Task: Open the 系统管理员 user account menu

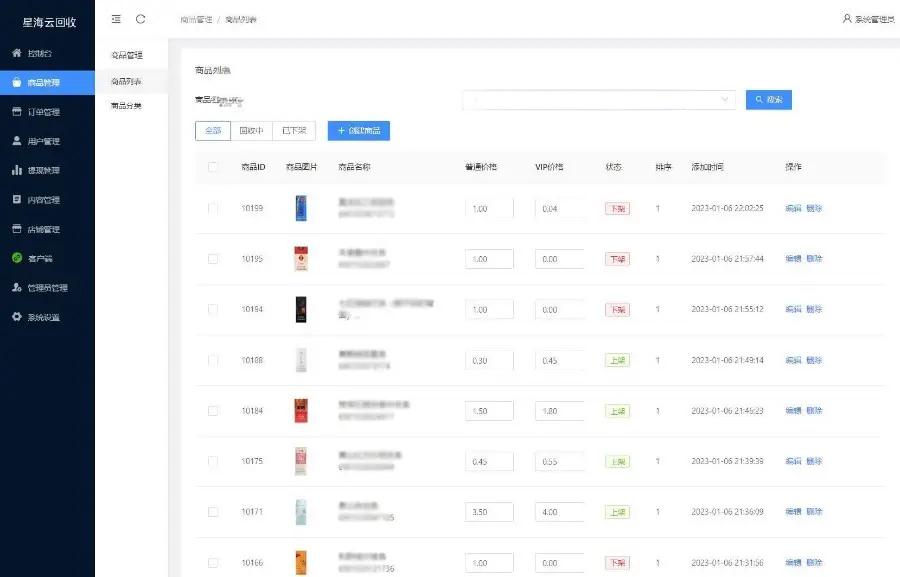Action: click(x=868, y=19)
